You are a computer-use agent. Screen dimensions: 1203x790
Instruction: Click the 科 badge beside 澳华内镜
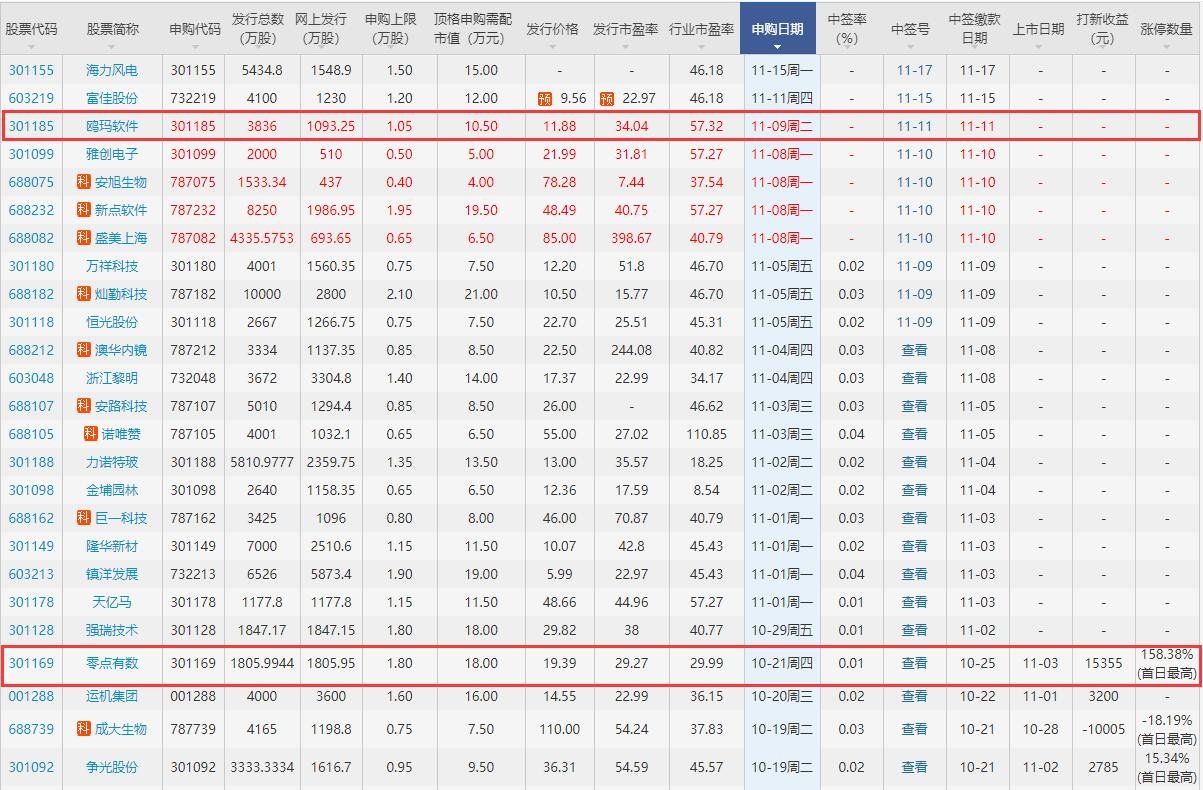click(84, 350)
